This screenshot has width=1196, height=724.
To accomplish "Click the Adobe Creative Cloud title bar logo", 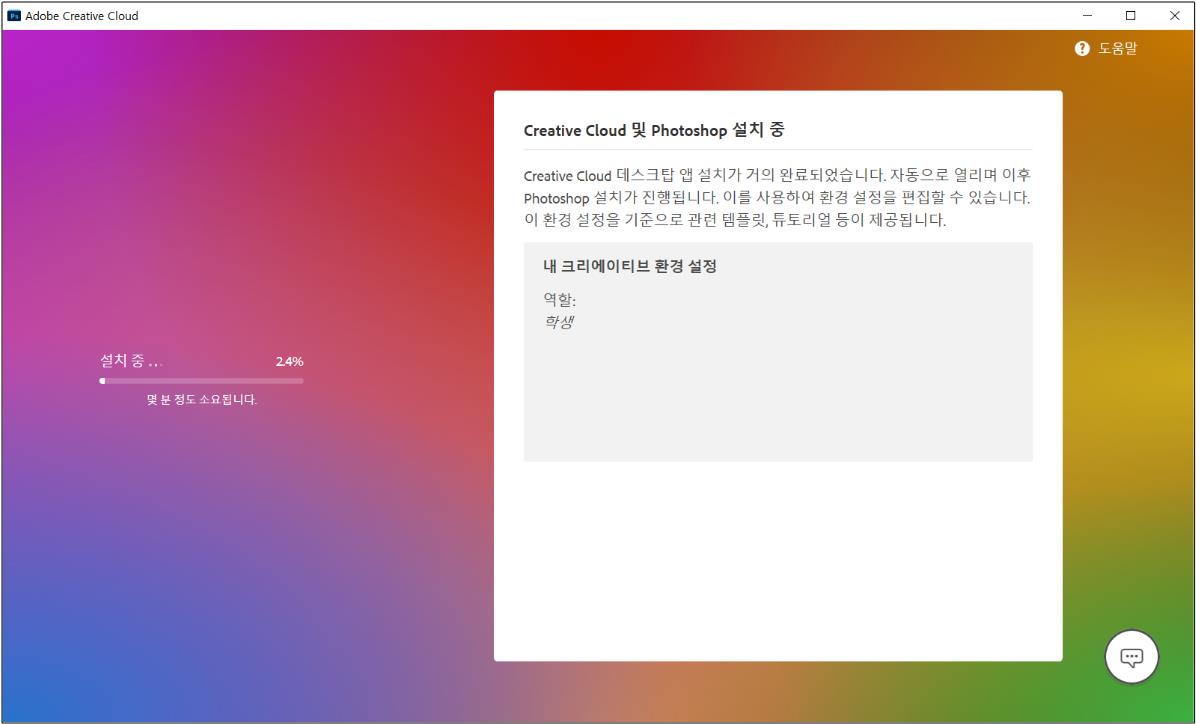I will 13,15.
